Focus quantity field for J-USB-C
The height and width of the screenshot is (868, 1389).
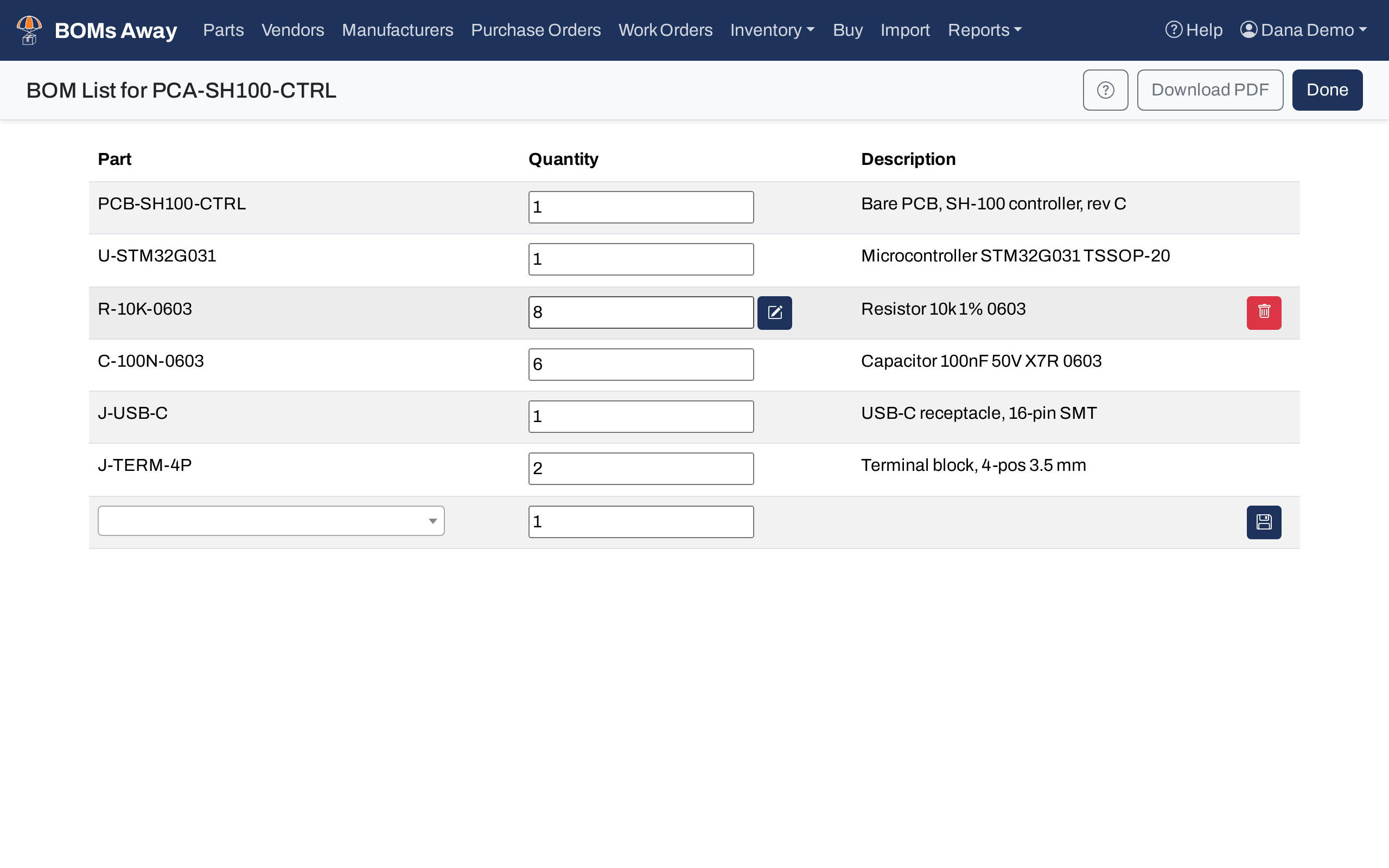click(641, 417)
